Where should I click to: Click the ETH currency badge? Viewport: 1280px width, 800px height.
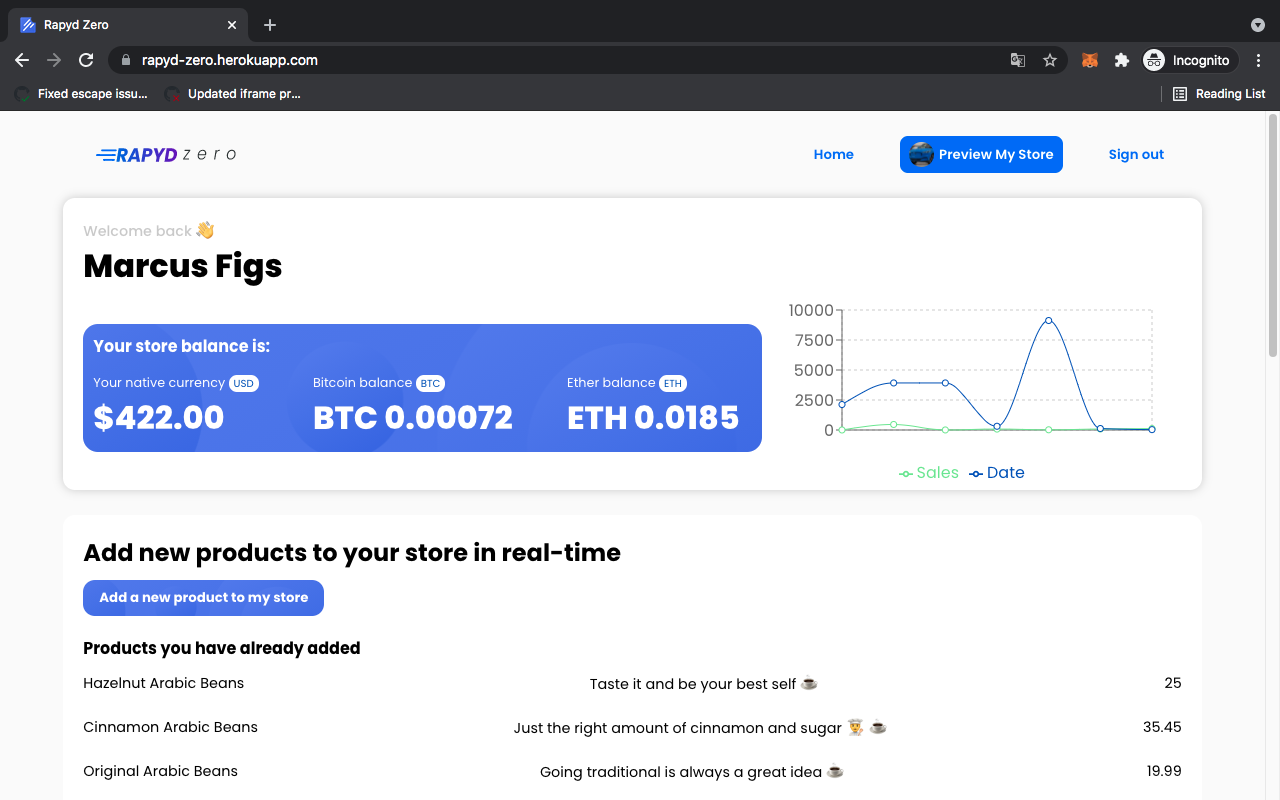[673, 383]
